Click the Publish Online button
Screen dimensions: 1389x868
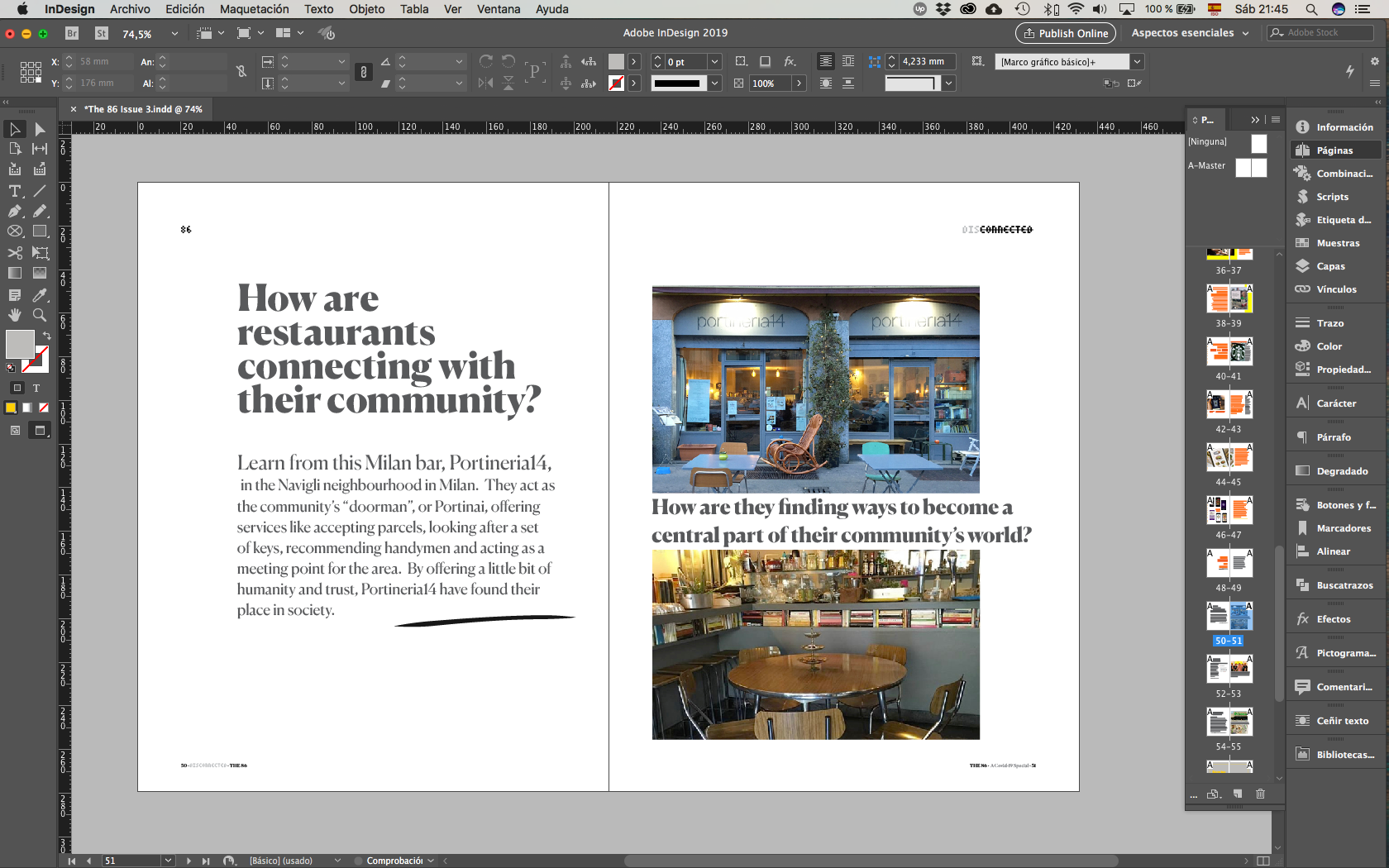coord(1065,33)
